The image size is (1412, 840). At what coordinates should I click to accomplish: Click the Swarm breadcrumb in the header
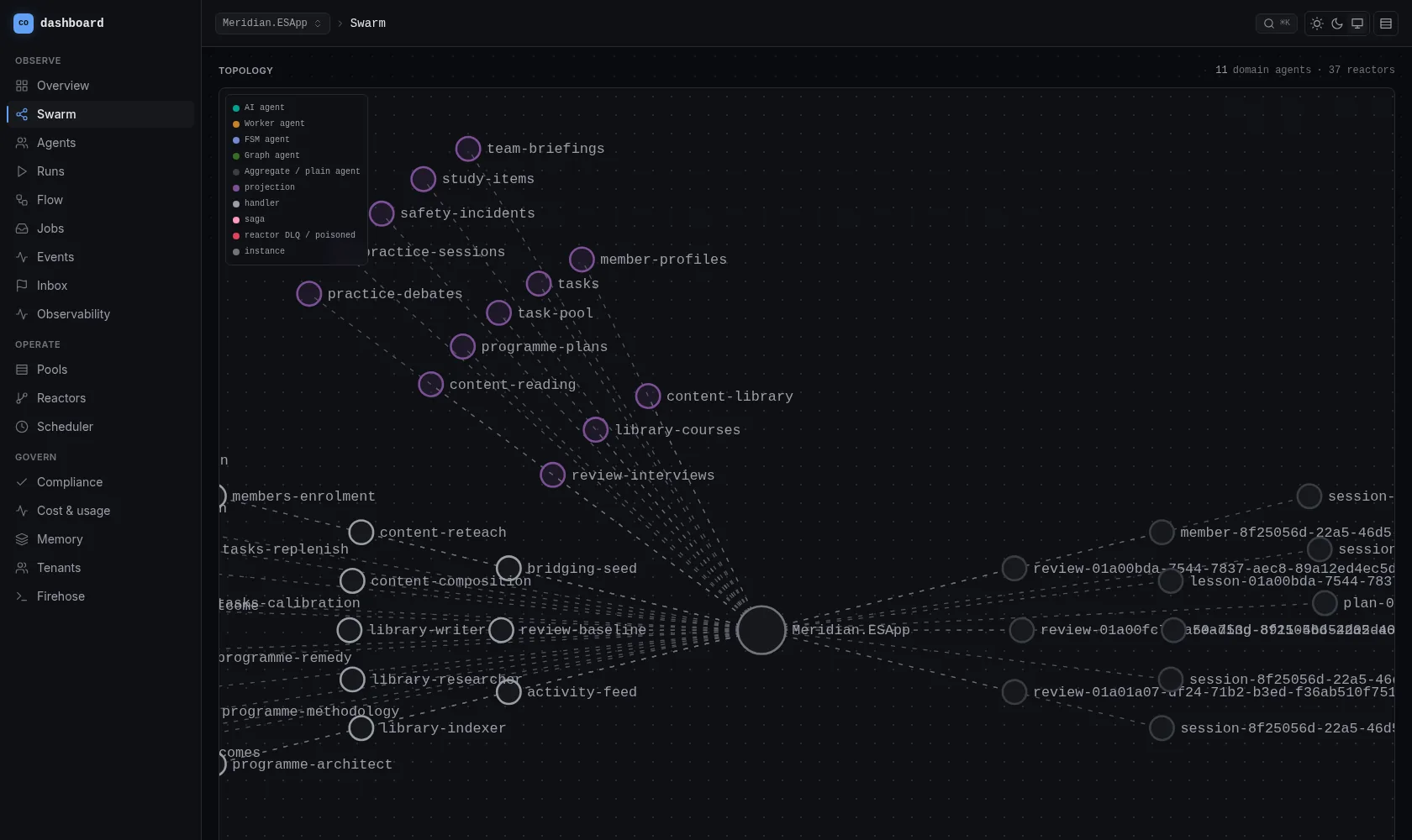[368, 24]
